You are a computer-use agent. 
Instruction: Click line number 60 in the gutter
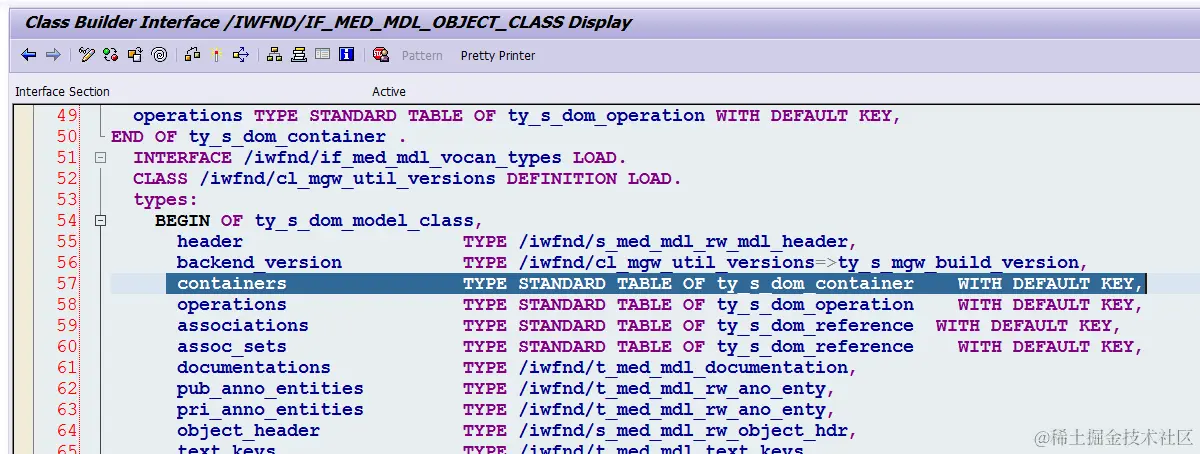[x=67, y=346]
